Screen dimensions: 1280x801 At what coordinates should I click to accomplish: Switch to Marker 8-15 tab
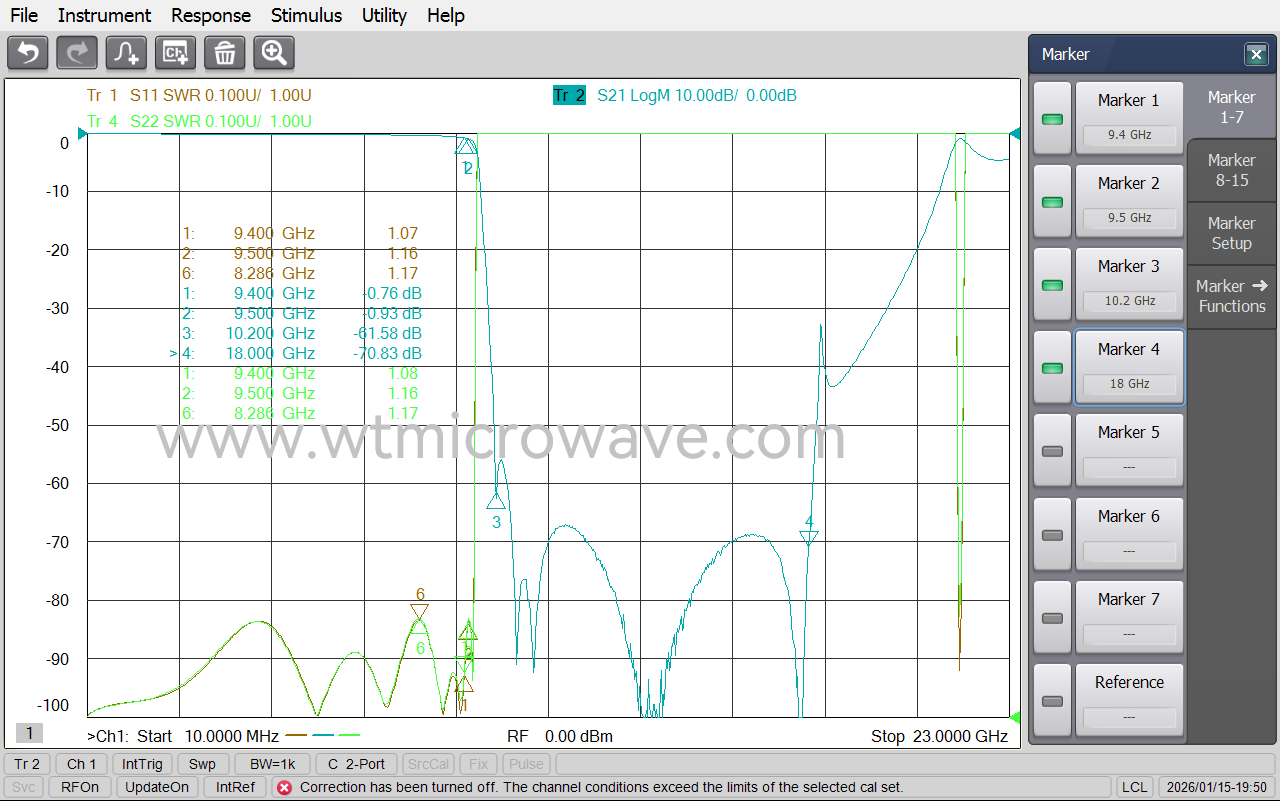[x=1231, y=170]
